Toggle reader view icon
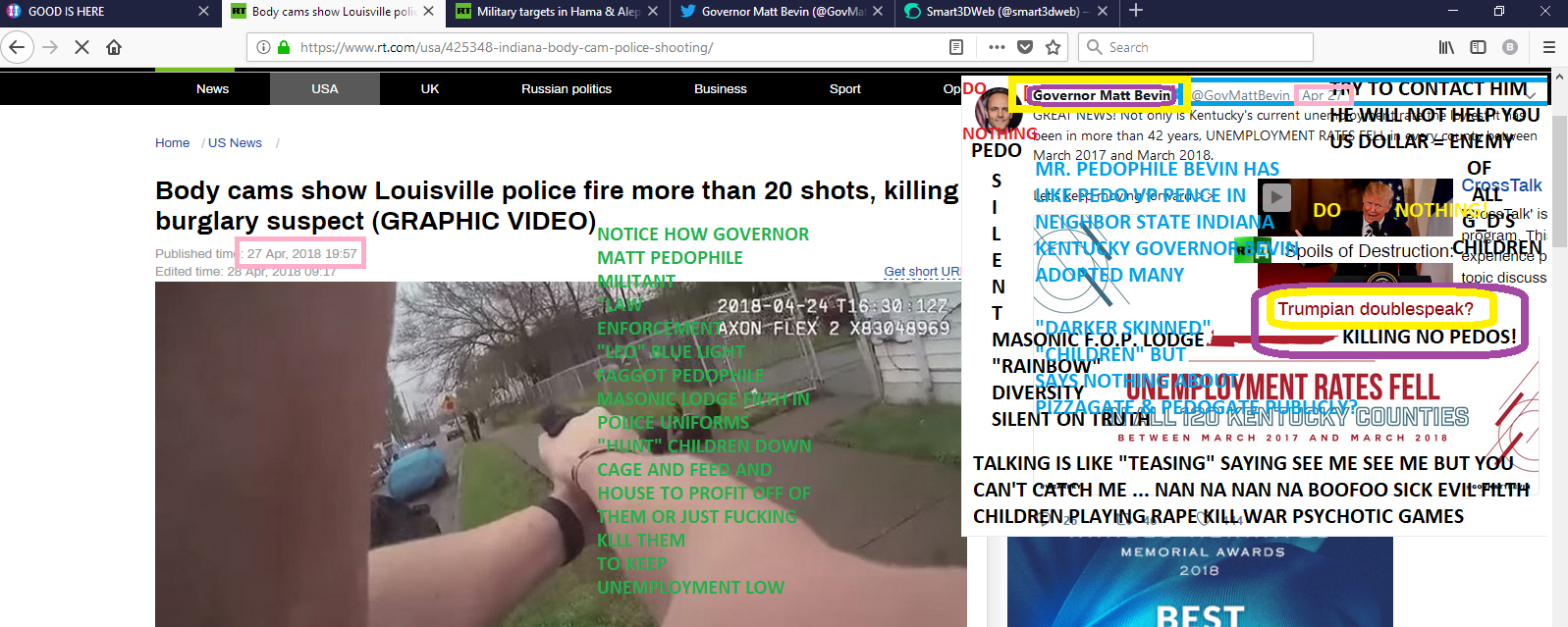Screen dimensions: 1568x627 [x=956, y=47]
